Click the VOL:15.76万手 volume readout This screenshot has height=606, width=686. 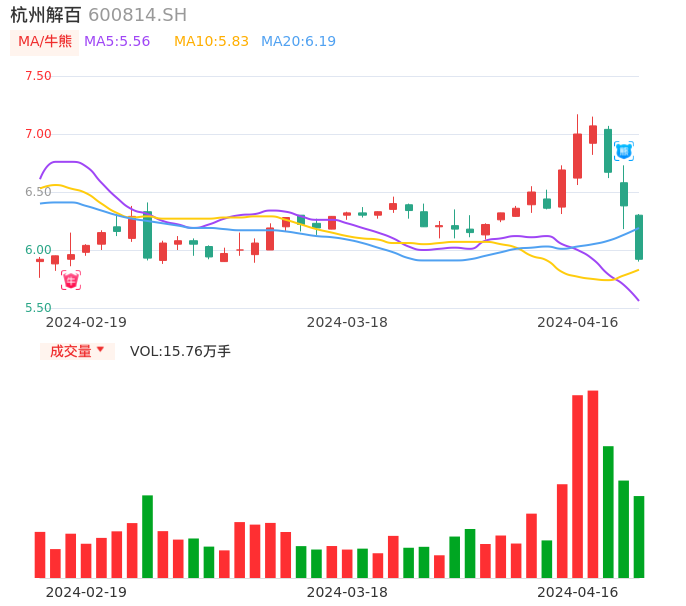click(180, 351)
